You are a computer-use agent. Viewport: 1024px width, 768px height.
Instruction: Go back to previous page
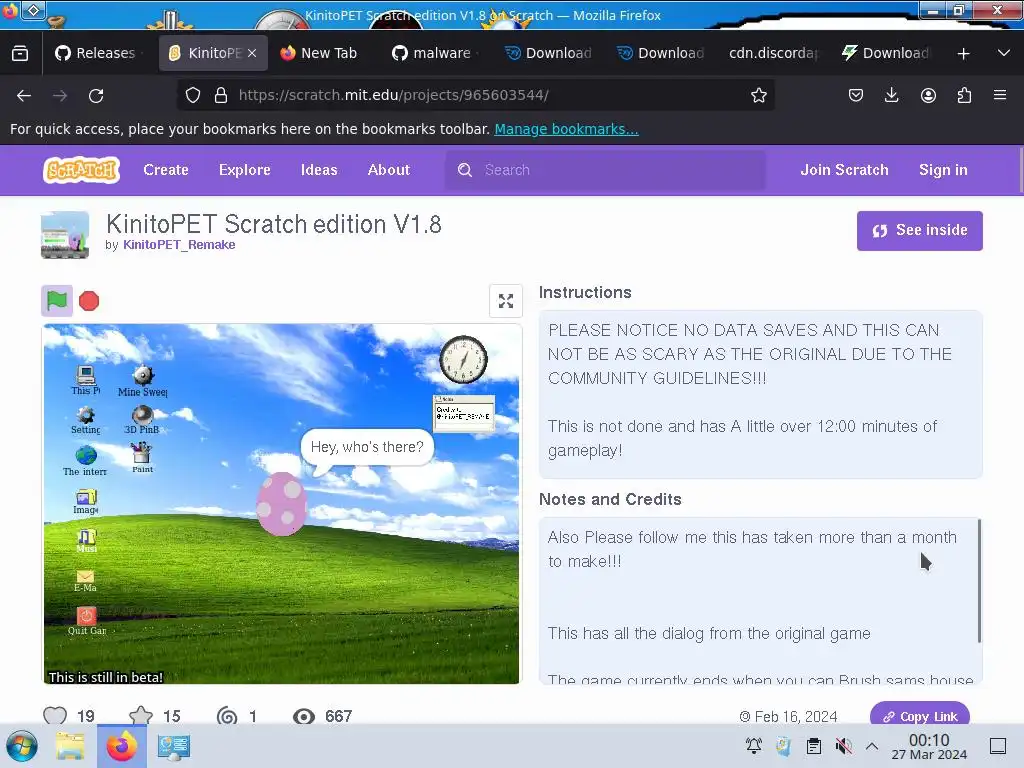(24, 95)
